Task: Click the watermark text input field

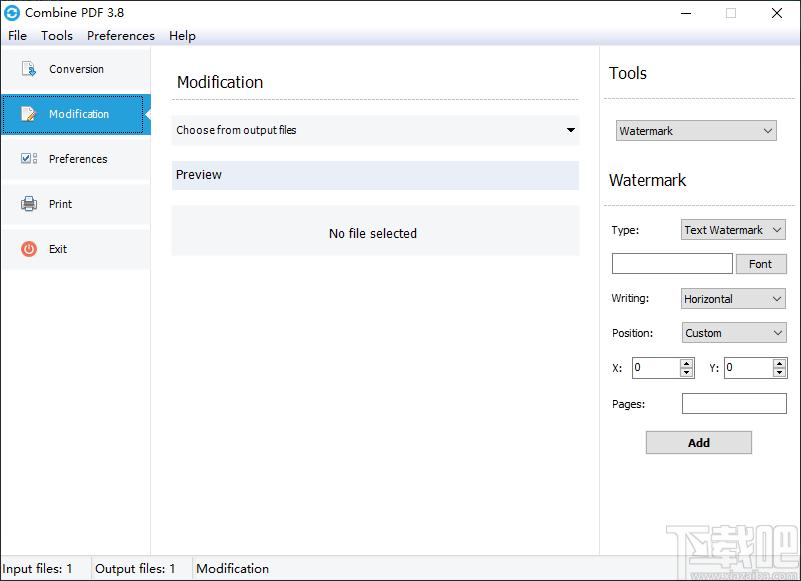Action: (672, 264)
